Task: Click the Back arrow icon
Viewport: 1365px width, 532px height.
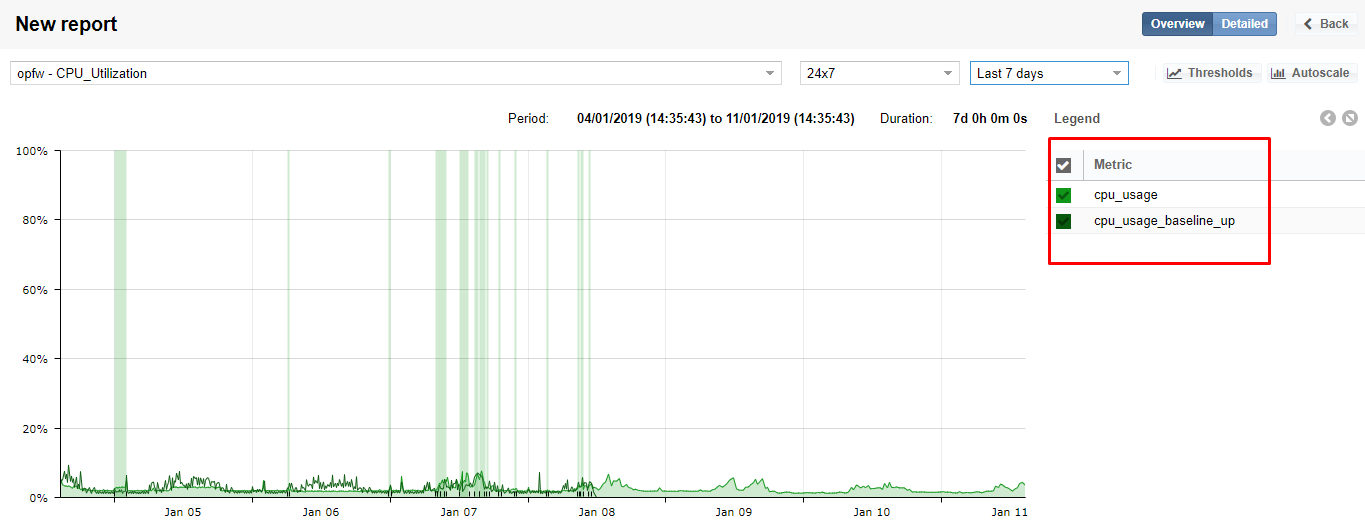Action: click(1308, 24)
